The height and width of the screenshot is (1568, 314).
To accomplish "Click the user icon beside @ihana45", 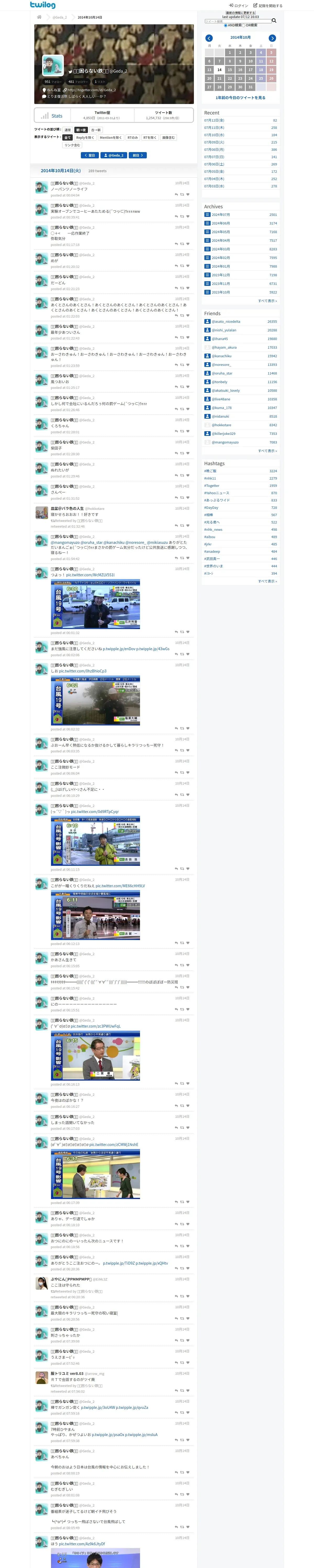I will point(207,339).
